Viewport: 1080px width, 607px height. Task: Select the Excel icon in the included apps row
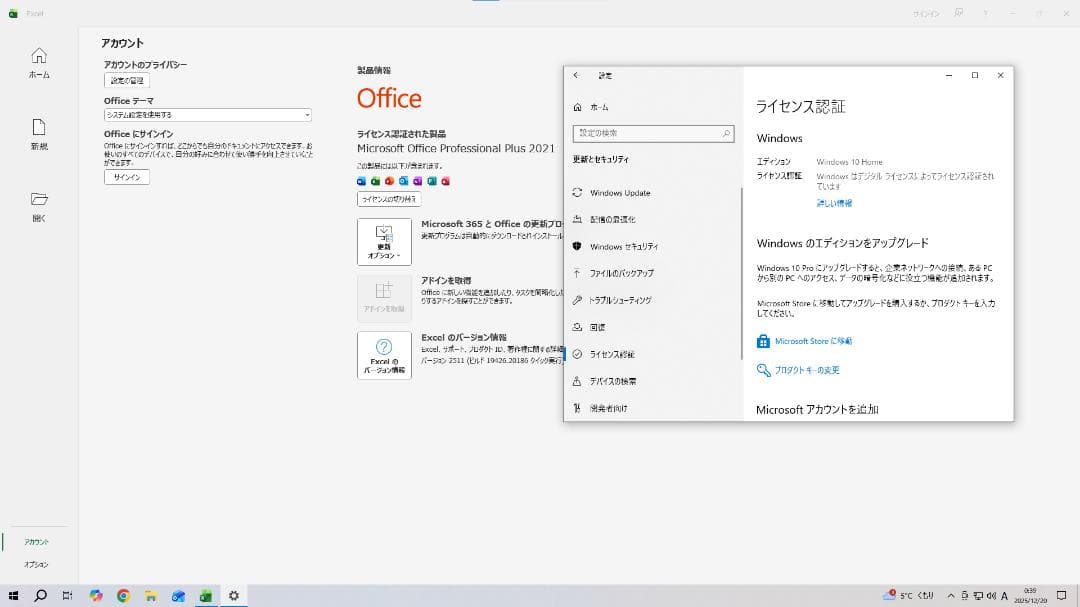(375, 181)
